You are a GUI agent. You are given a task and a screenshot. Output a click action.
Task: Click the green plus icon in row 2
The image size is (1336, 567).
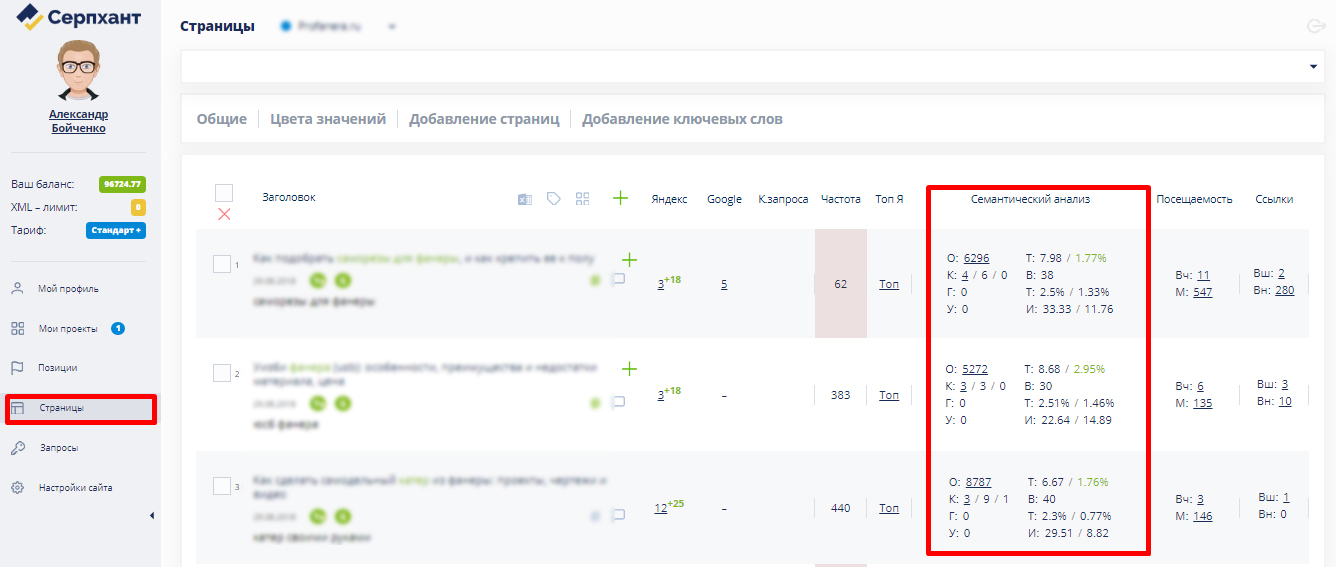pos(629,369)
